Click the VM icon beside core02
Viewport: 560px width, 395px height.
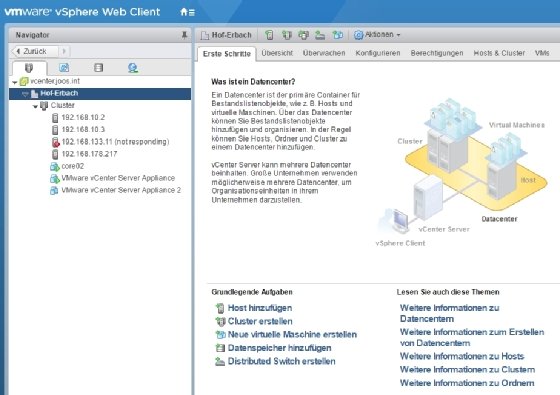[55, 166]
